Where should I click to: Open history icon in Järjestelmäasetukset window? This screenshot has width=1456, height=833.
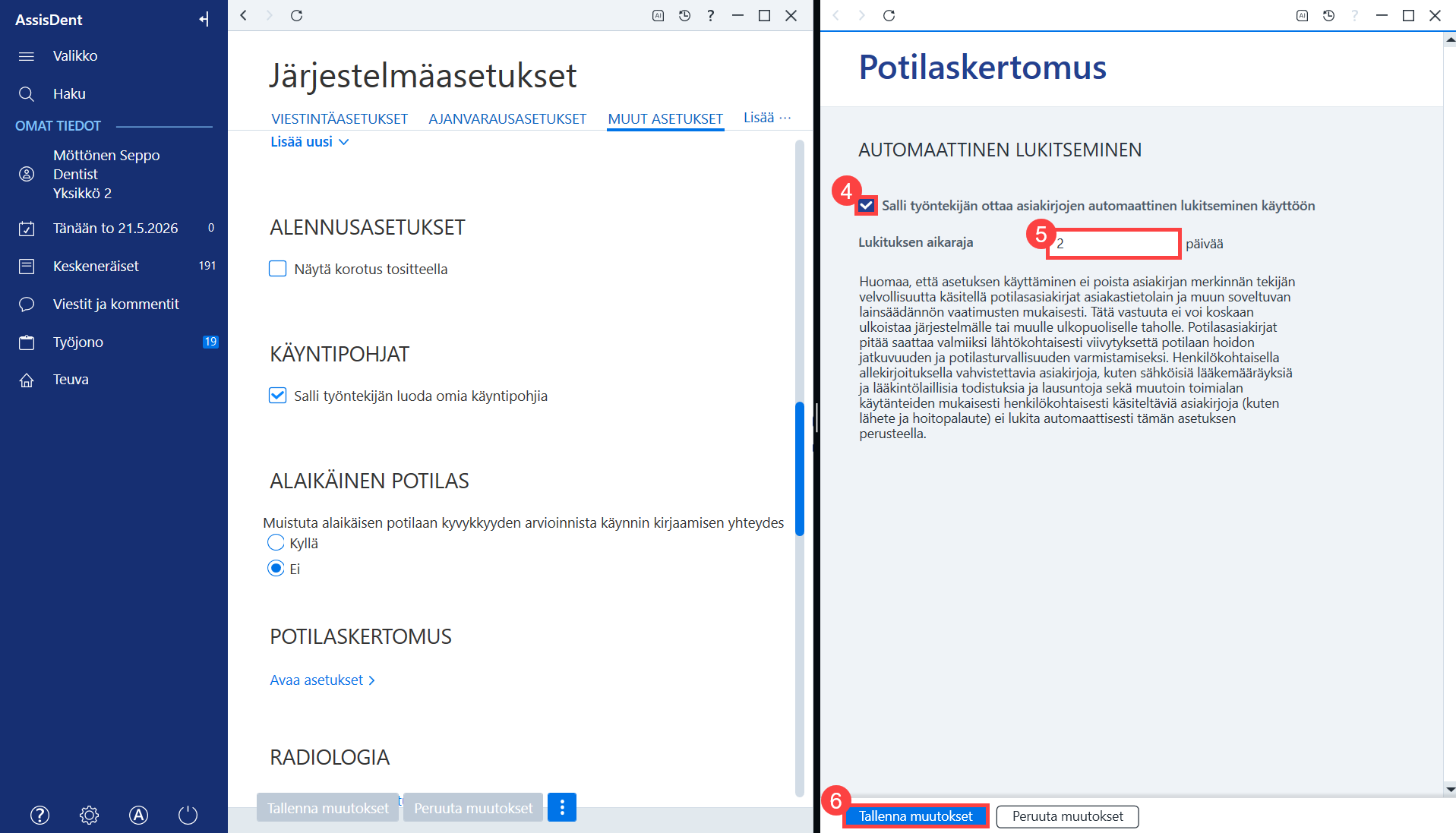pos(684,15)
